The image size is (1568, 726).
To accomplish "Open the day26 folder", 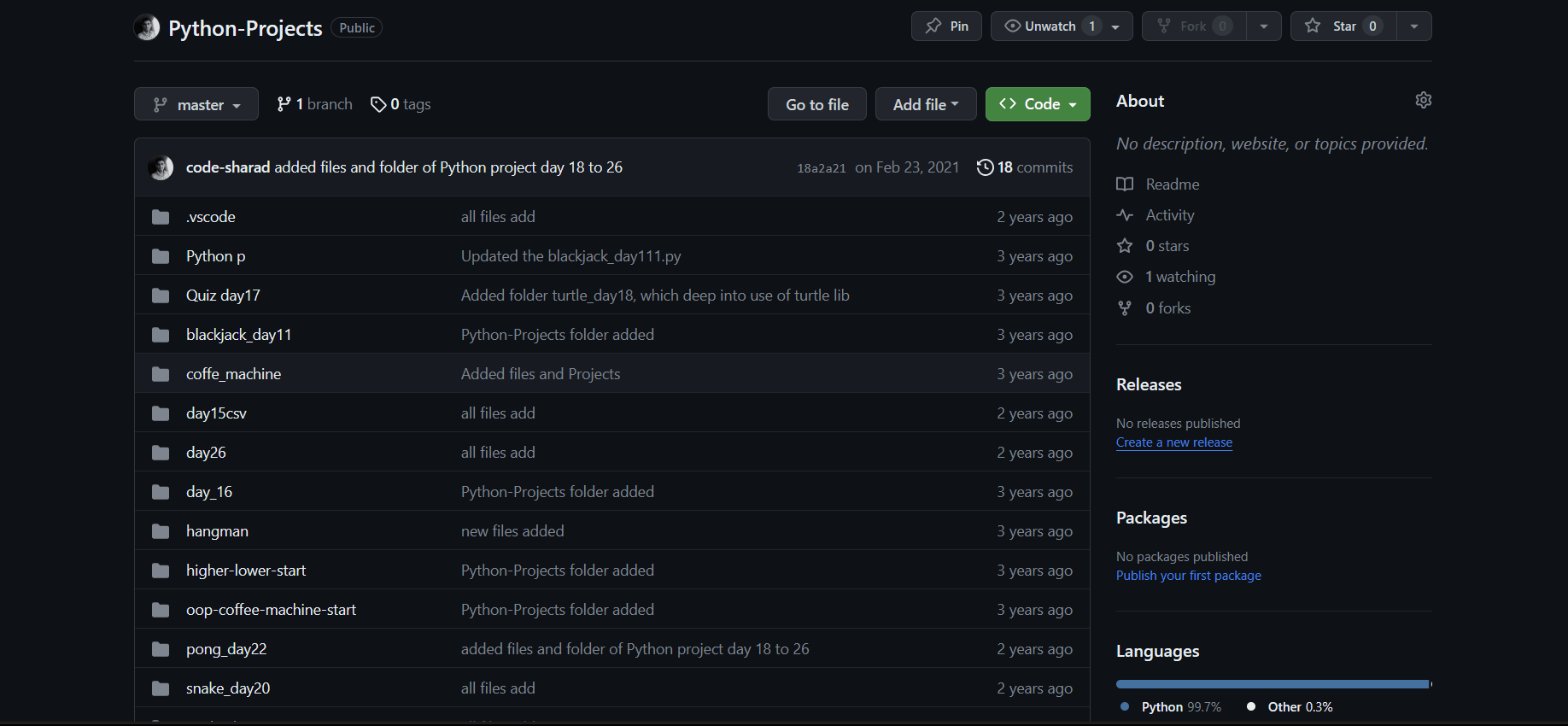I will coord(207,453).
